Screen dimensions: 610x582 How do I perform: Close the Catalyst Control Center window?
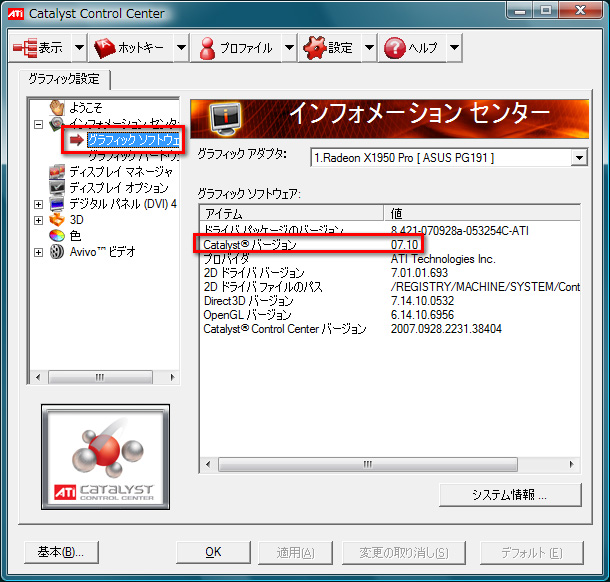(x=580, y=11)
